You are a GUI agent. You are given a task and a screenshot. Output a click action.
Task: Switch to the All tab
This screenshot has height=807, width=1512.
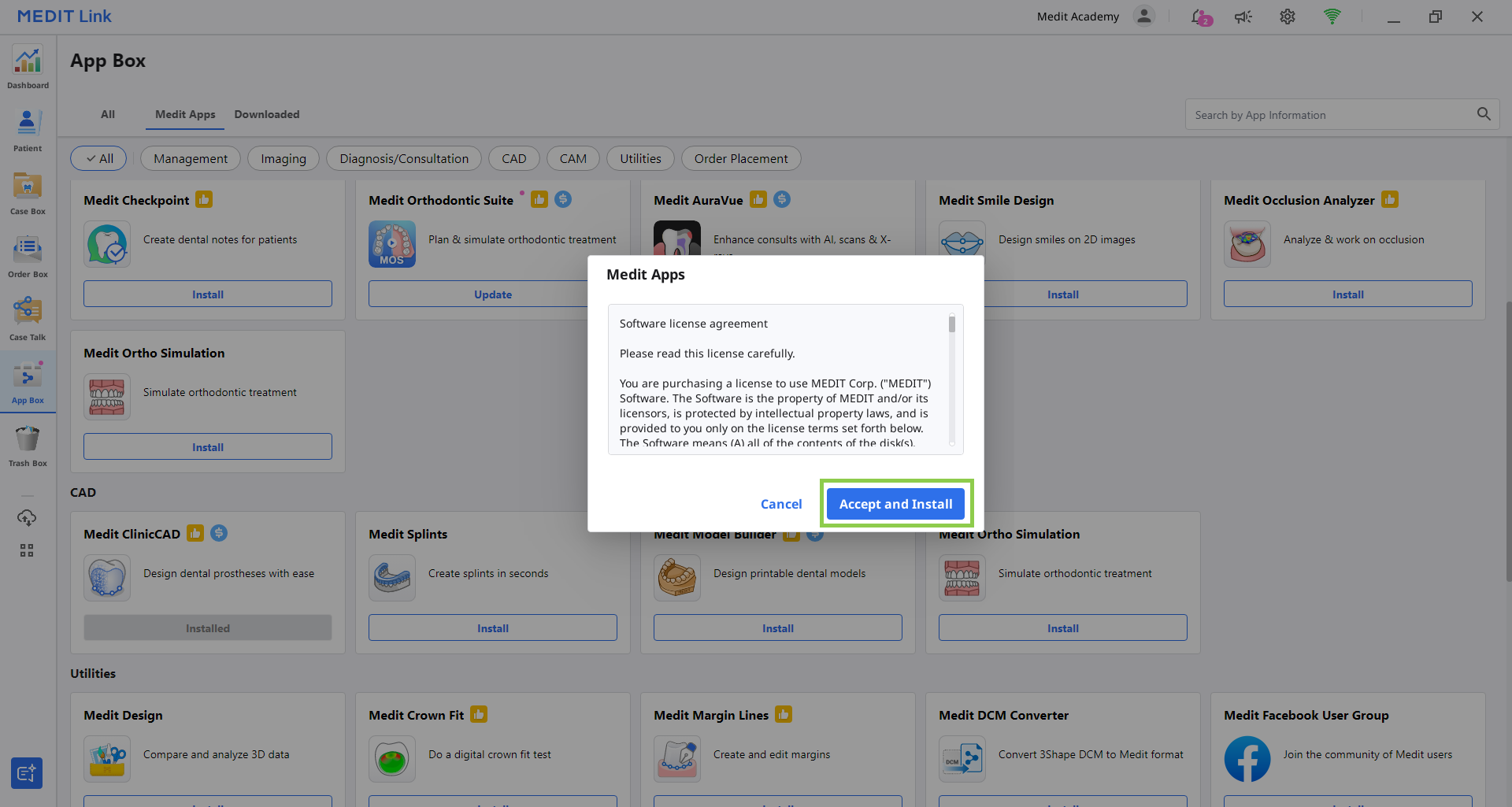[x=108, y=114]
